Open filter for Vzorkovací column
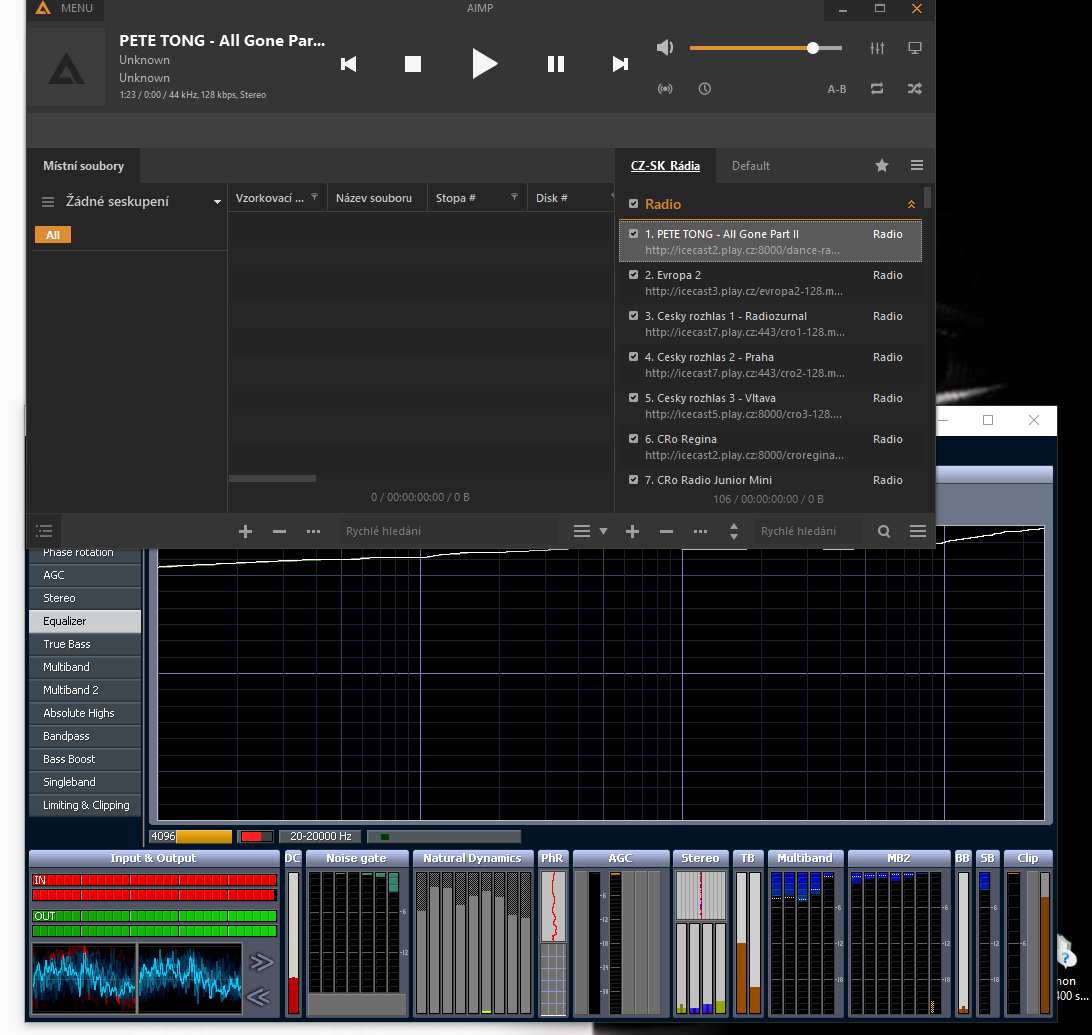The image size is (1092, 1035). (x=314, y=197)
